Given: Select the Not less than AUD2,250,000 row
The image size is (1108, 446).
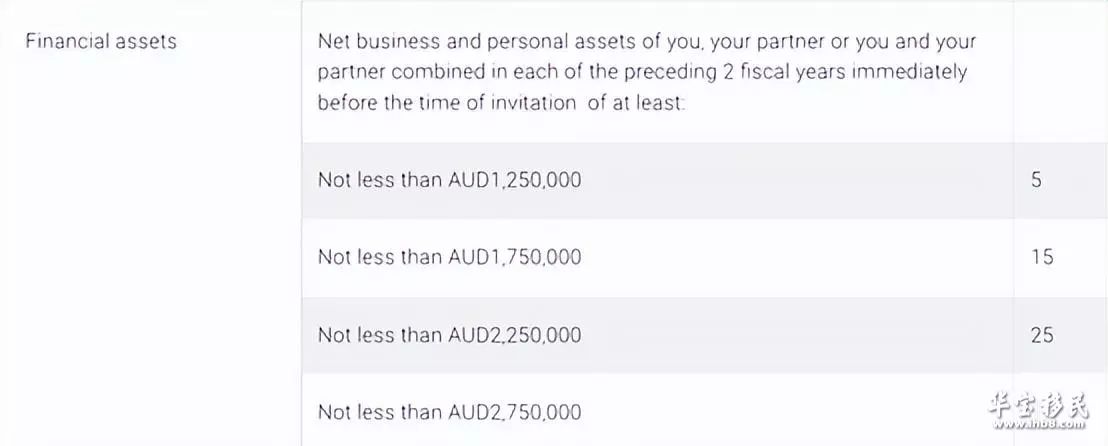Looking at the screenshot, I should (705, 335).
